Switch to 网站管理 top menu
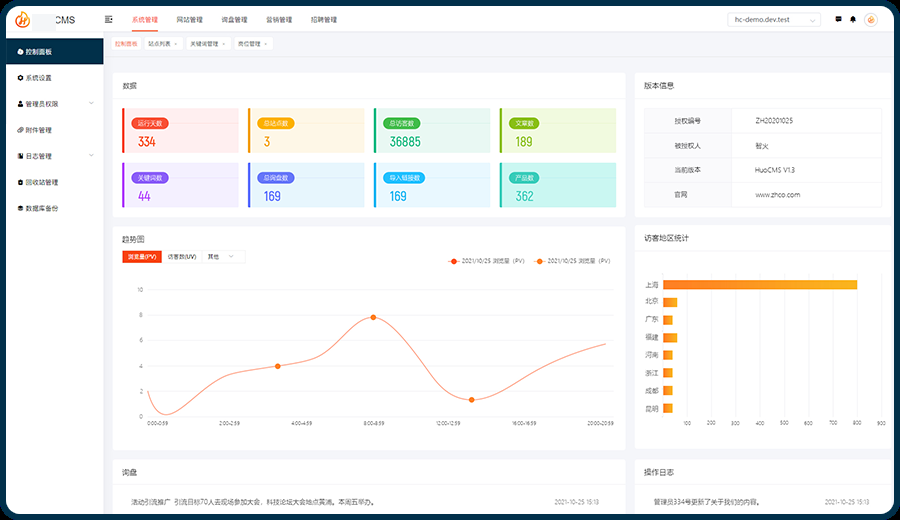Viewport: 900px width, 520px height. pyautogui.click(x=189, y=19)
